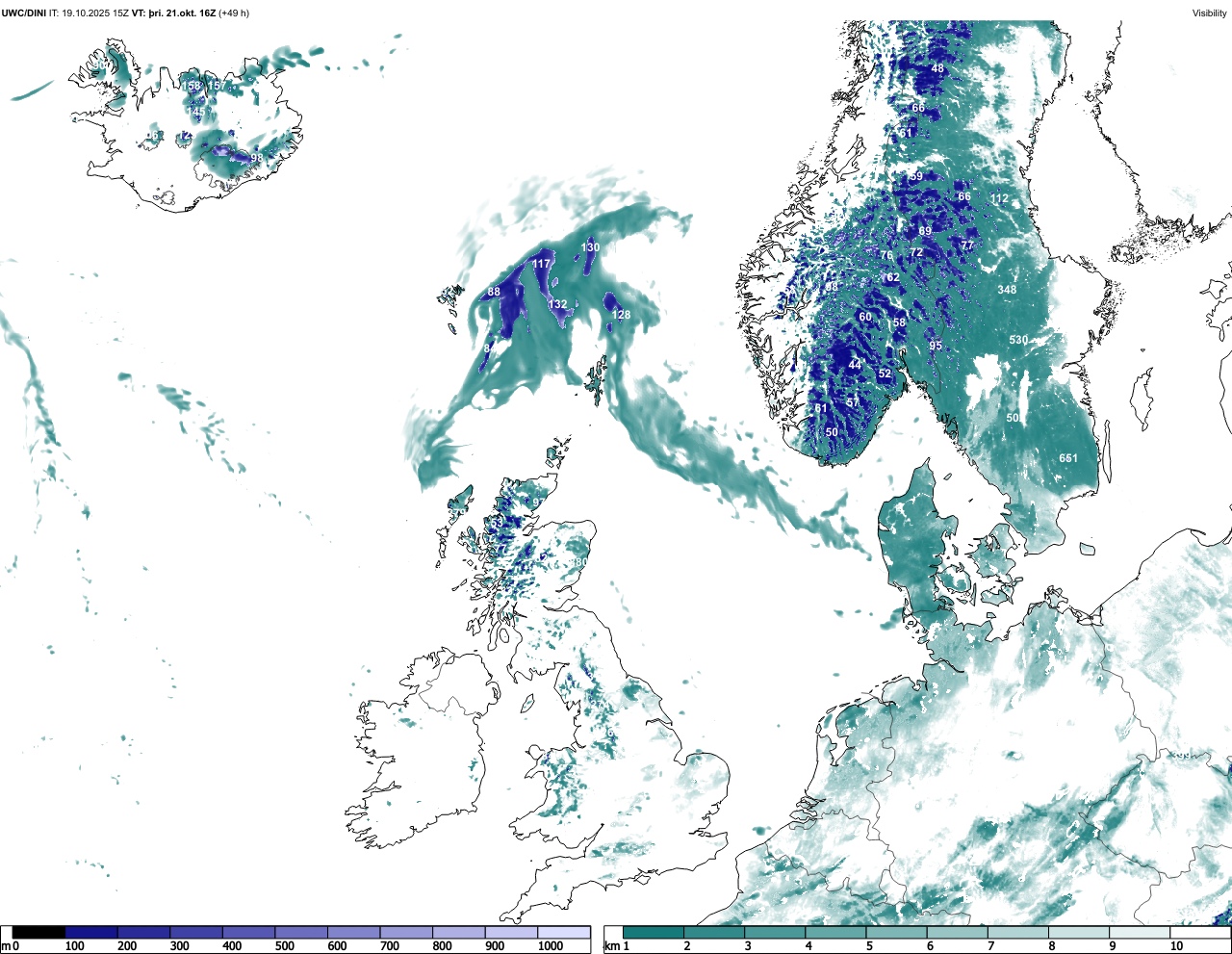This screenshot has height=954, width=1232.
Task: Click the '158' value in northern Iceland
Action: coord(192,86)
